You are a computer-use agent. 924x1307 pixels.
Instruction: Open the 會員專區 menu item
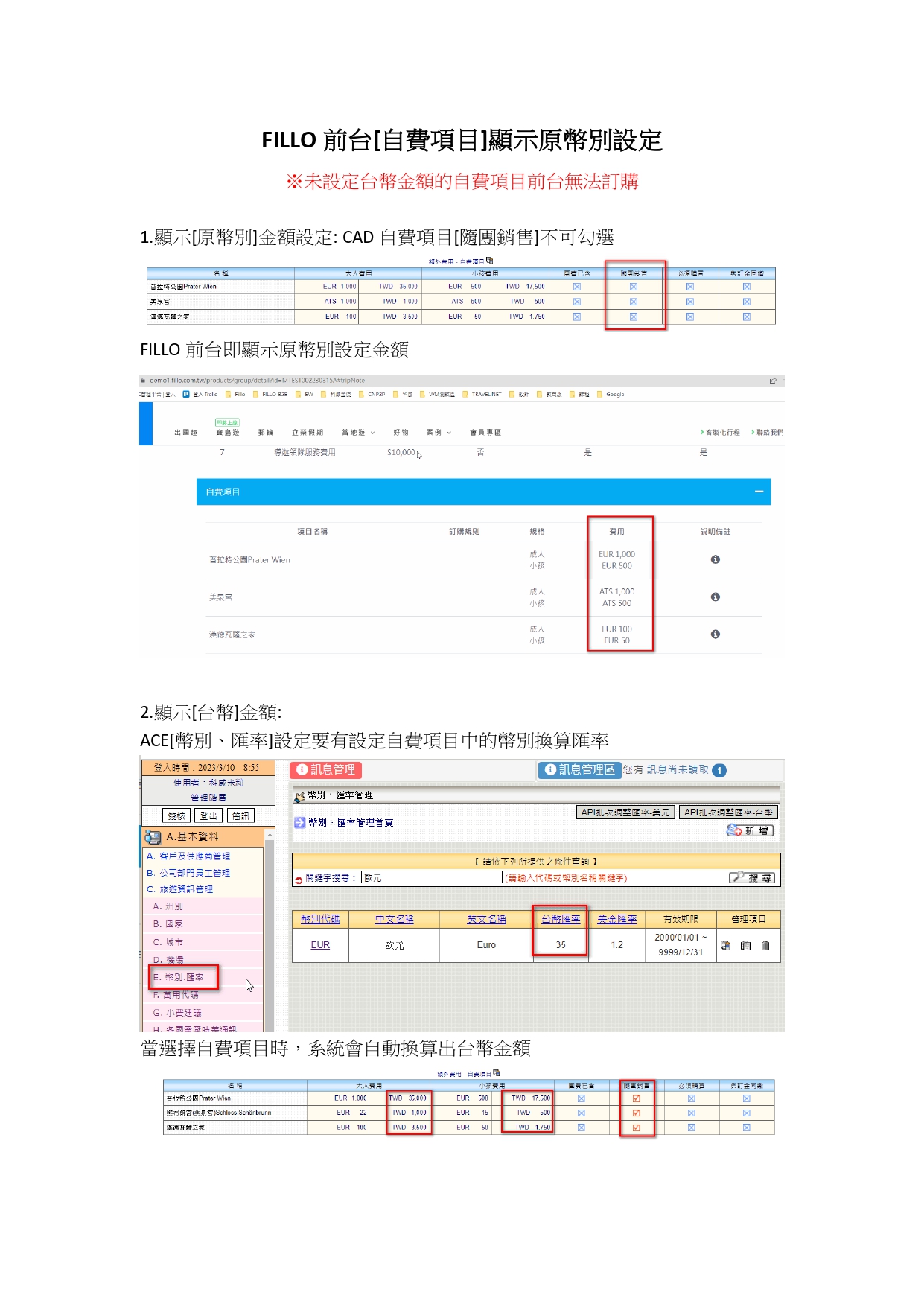coord(485,433)
